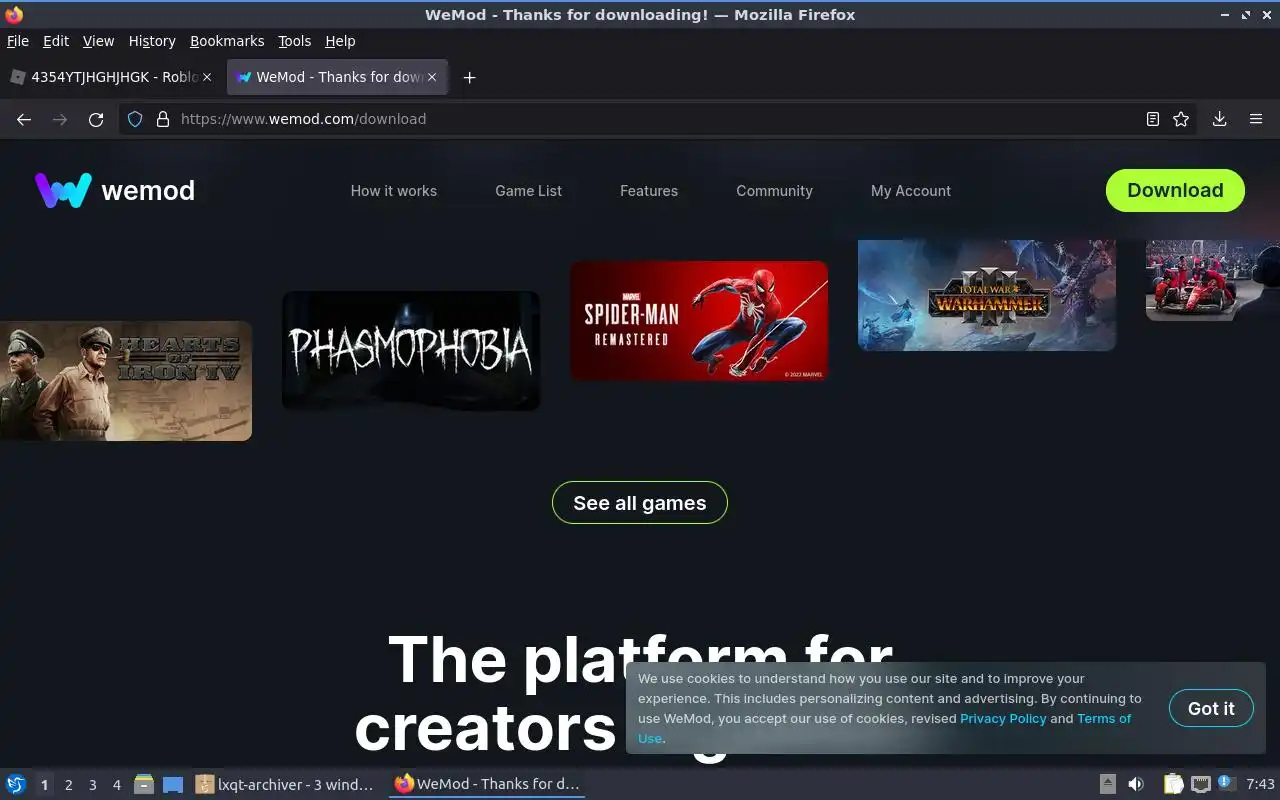This screenshot has height=800, width=1280.
Task: Open a new tab
Action: point(469,77)
